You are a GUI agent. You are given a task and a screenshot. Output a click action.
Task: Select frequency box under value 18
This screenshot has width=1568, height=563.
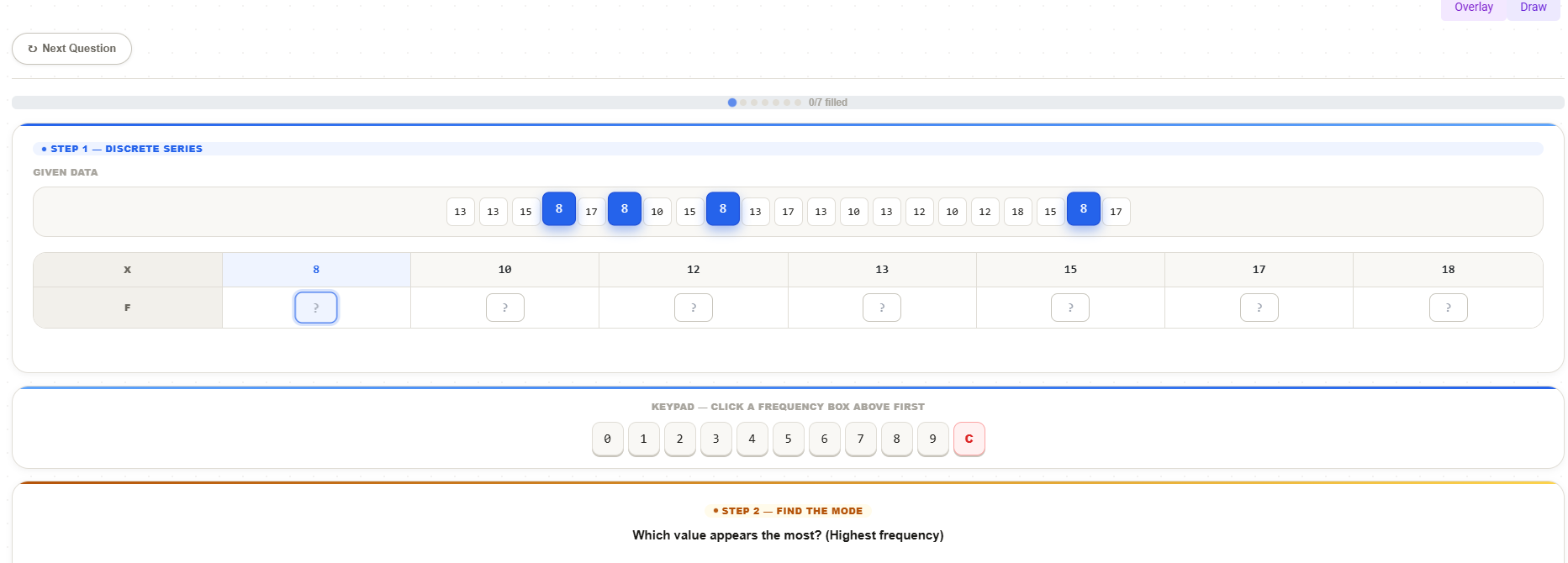(1448, 308)
